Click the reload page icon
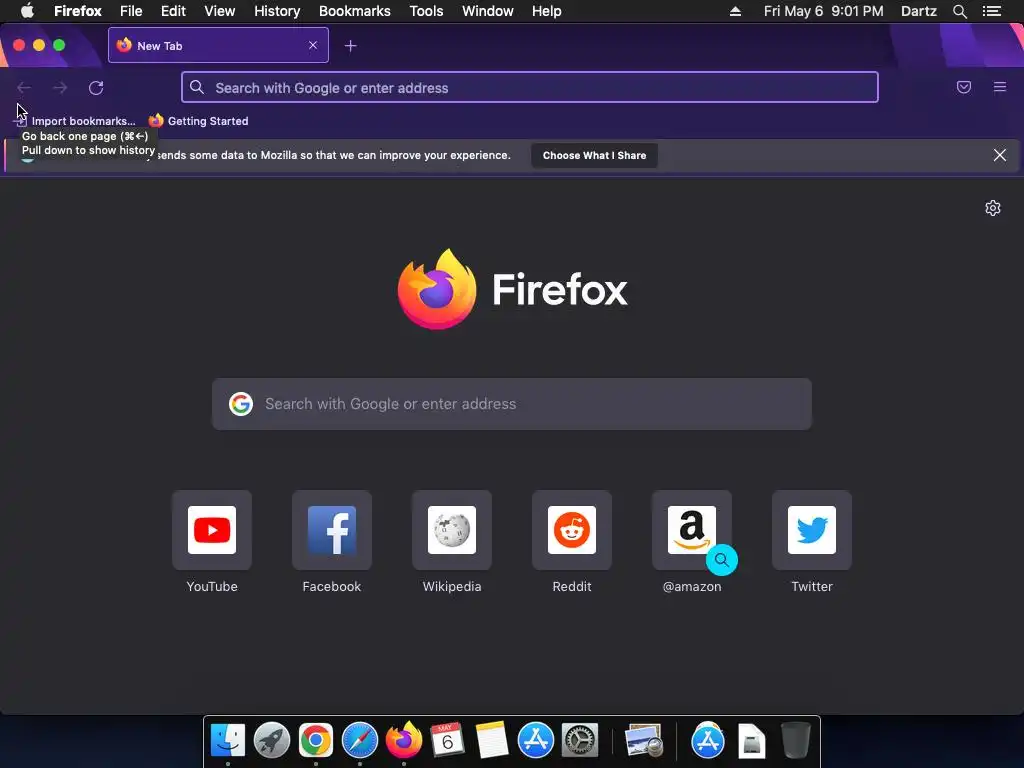 pyautogui.click(x=96, y=88)
